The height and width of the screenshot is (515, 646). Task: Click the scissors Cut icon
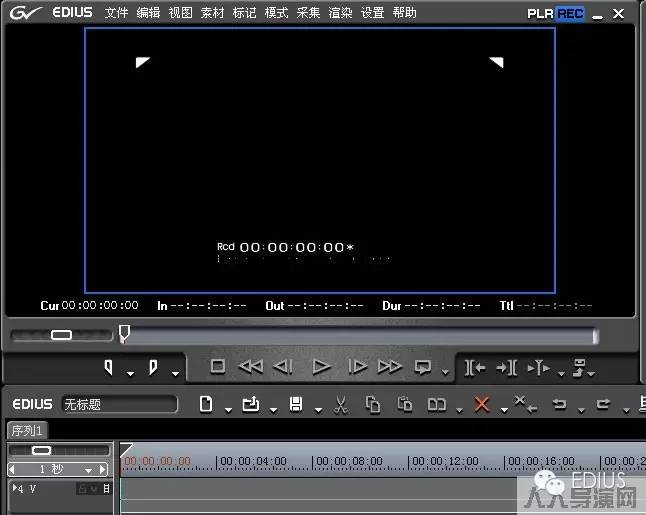click(x=340, y=405)
